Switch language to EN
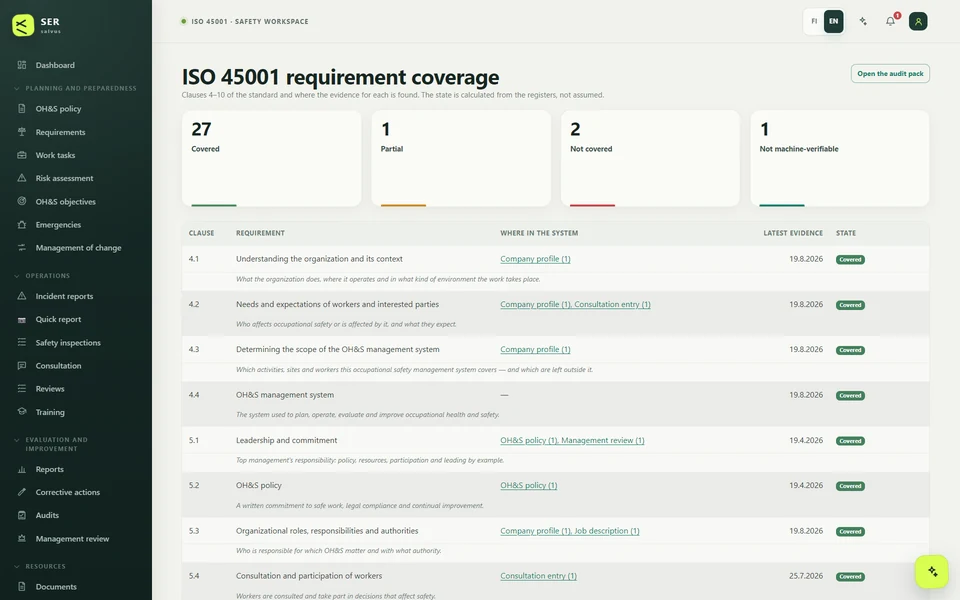This screenshot has width=960, height=600. point(833,21)
